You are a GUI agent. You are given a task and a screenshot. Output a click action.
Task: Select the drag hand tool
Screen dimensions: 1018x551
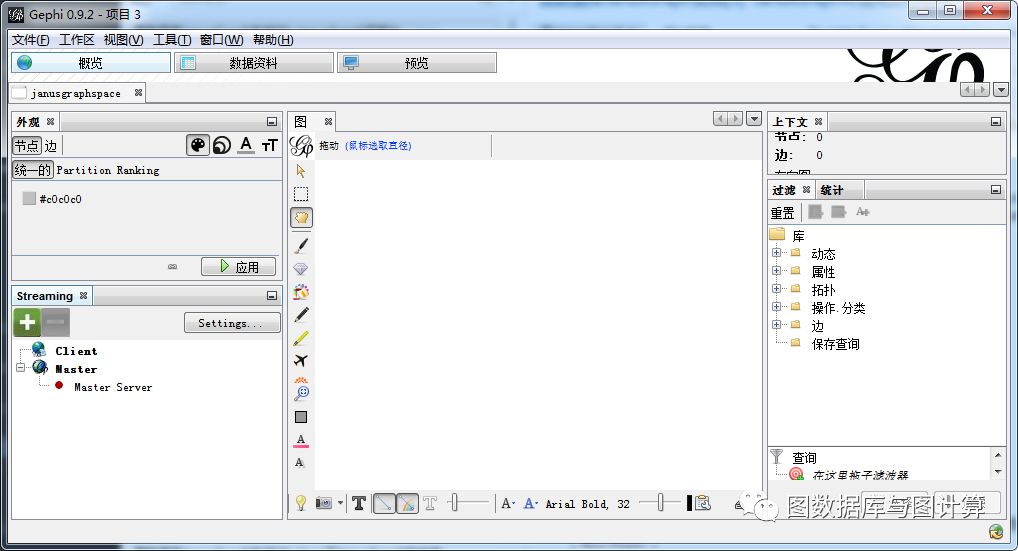point(301,217)
